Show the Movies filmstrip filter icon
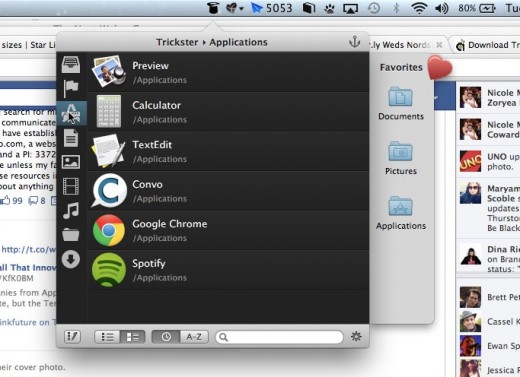 click(71, 186)
